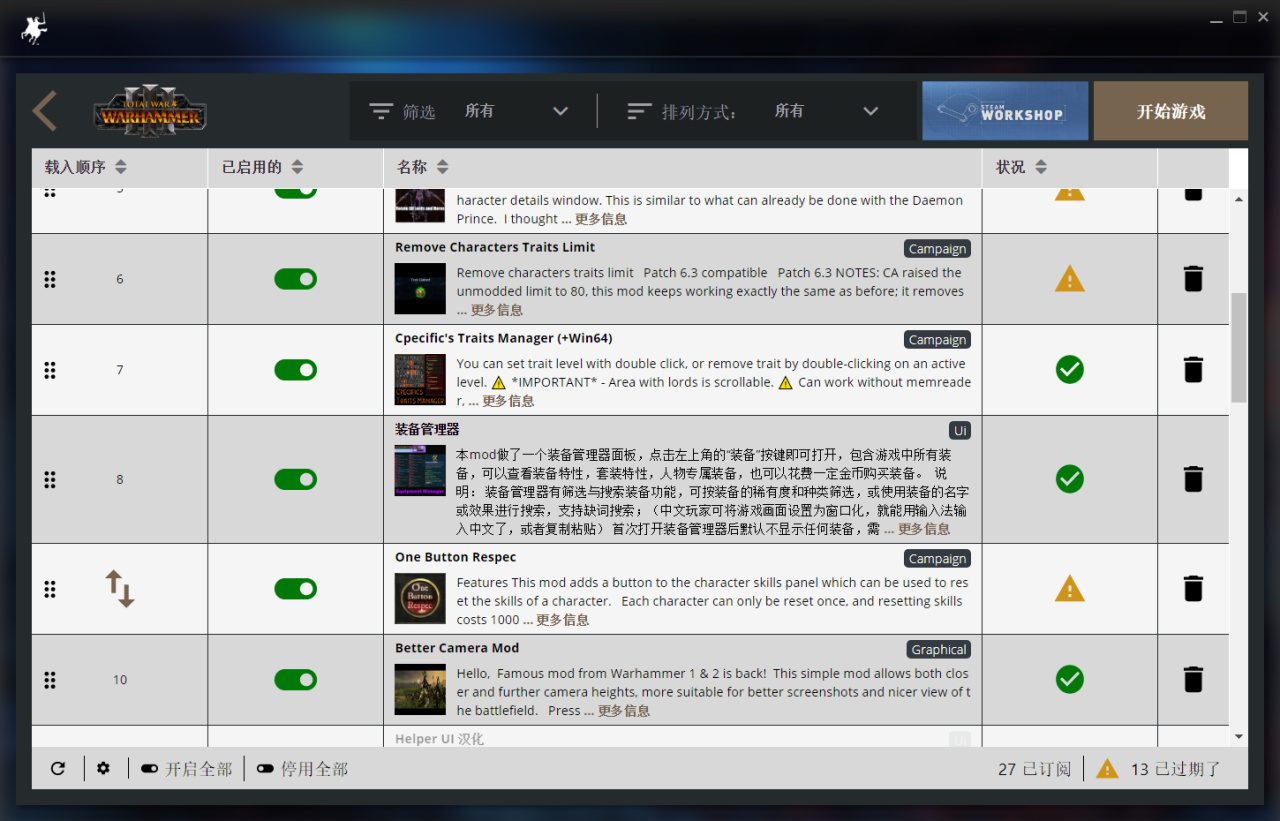Click the green check status for 装备管理器
This screenshot has width=1280, height=821.
[1069, 479]
